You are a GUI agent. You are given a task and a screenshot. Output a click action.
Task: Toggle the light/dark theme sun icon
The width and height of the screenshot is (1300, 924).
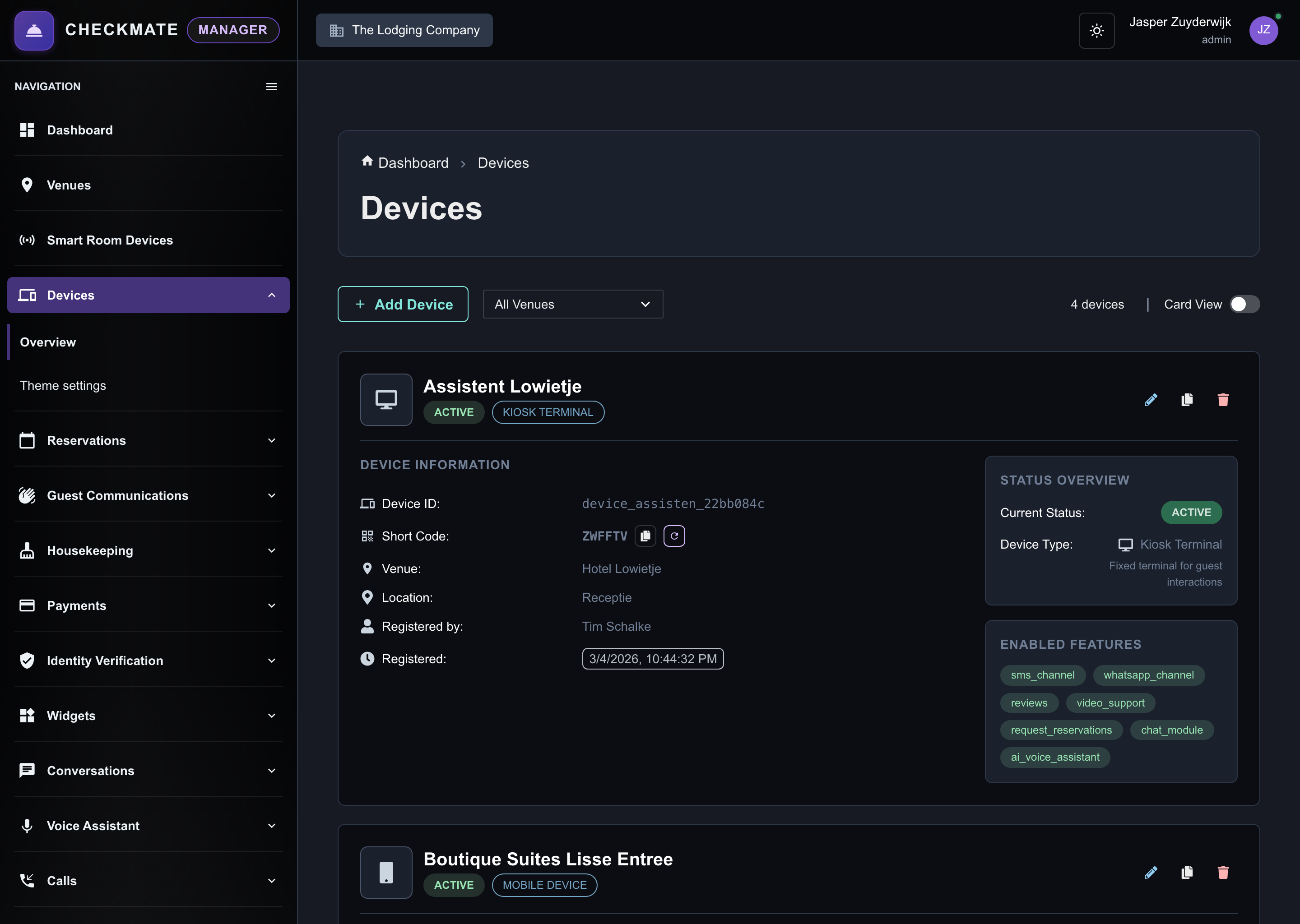[1096, 30]
